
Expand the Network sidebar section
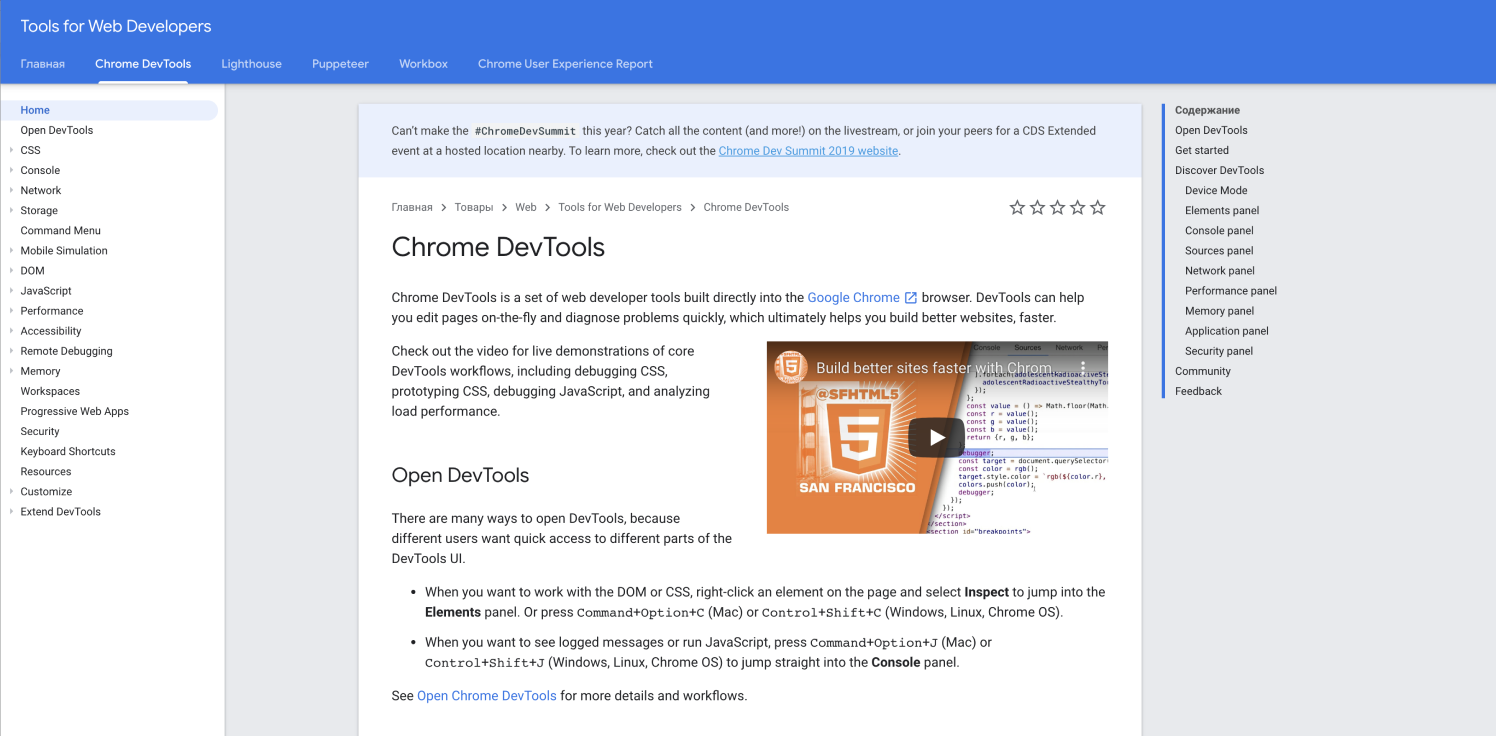[11, 190]
